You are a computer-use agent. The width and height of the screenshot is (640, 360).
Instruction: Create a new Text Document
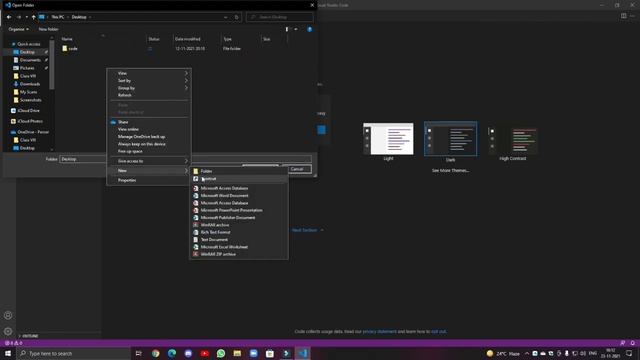239,240
